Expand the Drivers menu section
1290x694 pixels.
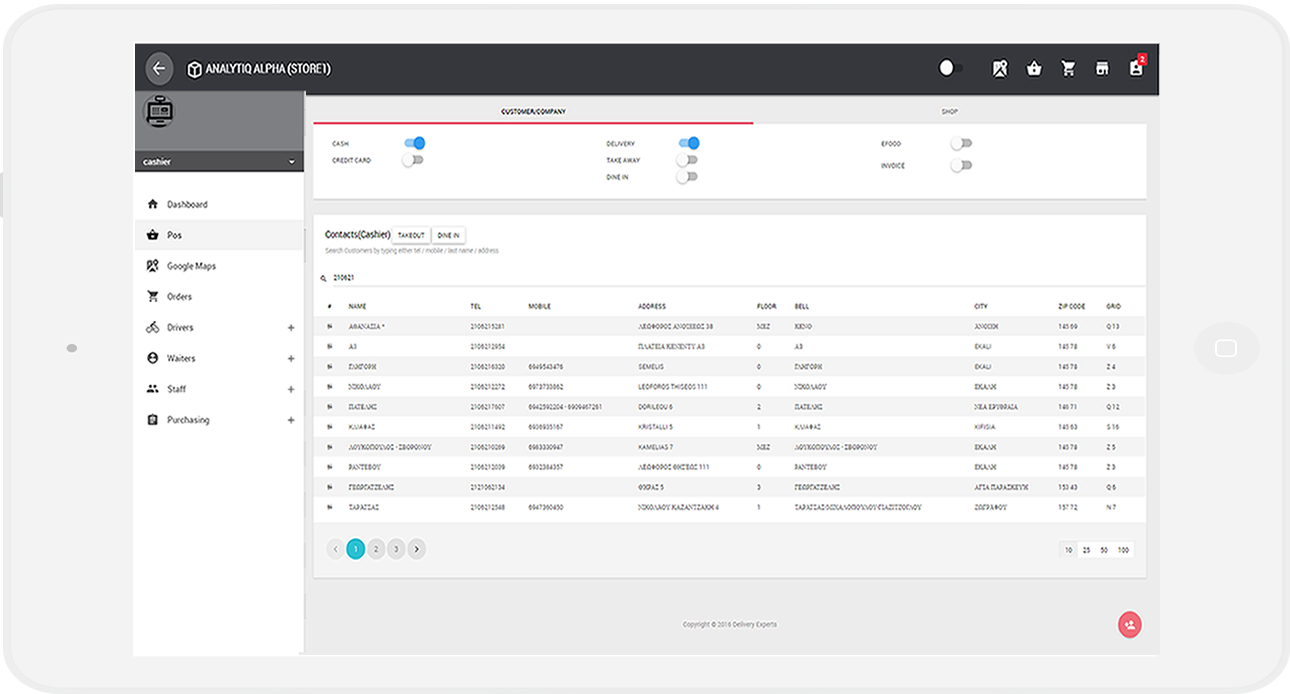(291, 328)
